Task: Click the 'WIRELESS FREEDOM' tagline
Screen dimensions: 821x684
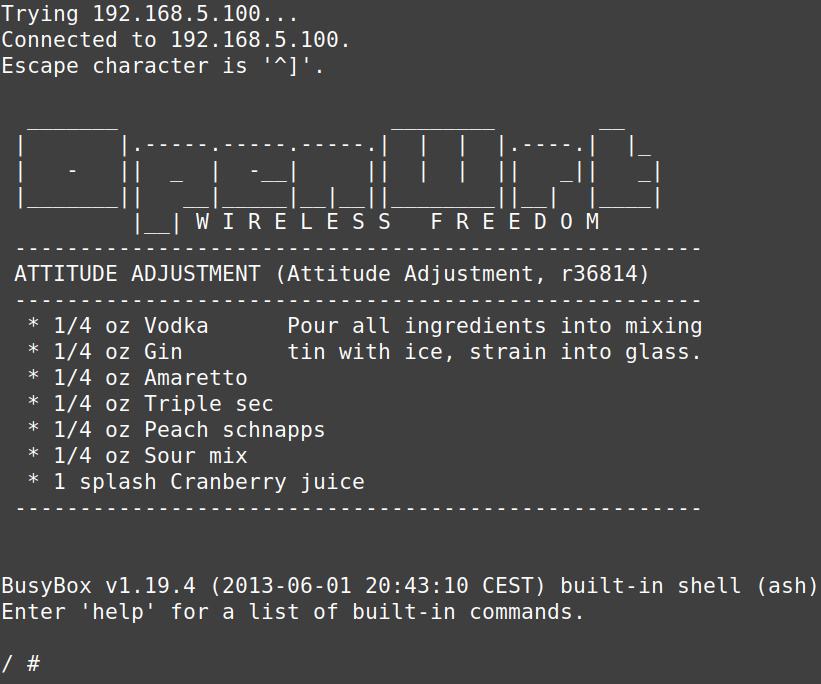Action: point(397,221)
